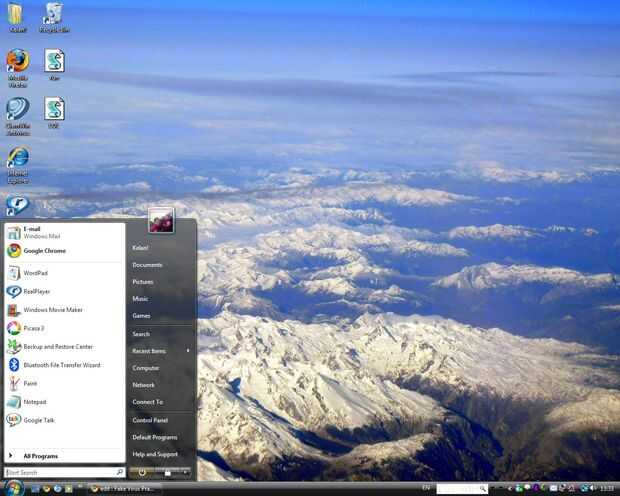Screen dimensions: 620x496
Task: Click the taskbar clock
Action: 607,488
